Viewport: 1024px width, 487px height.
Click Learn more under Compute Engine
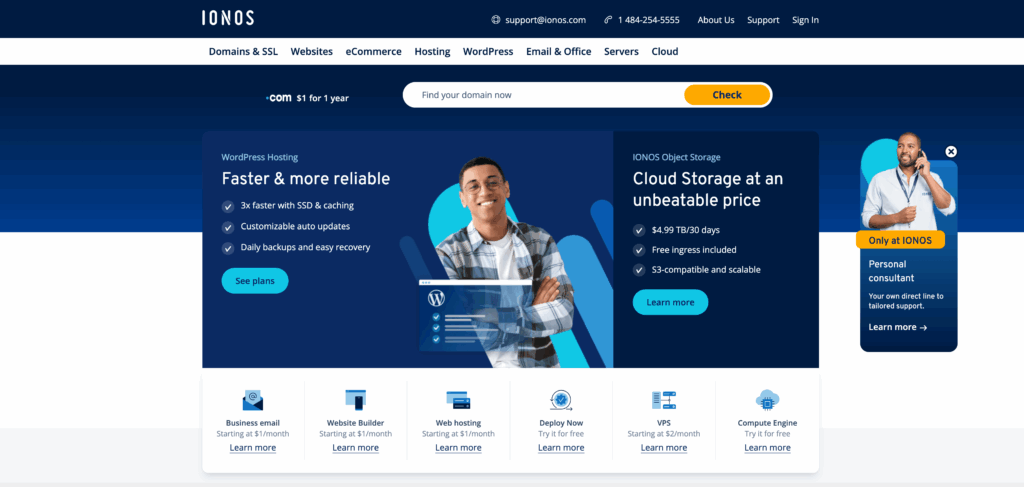pos(767,448)
